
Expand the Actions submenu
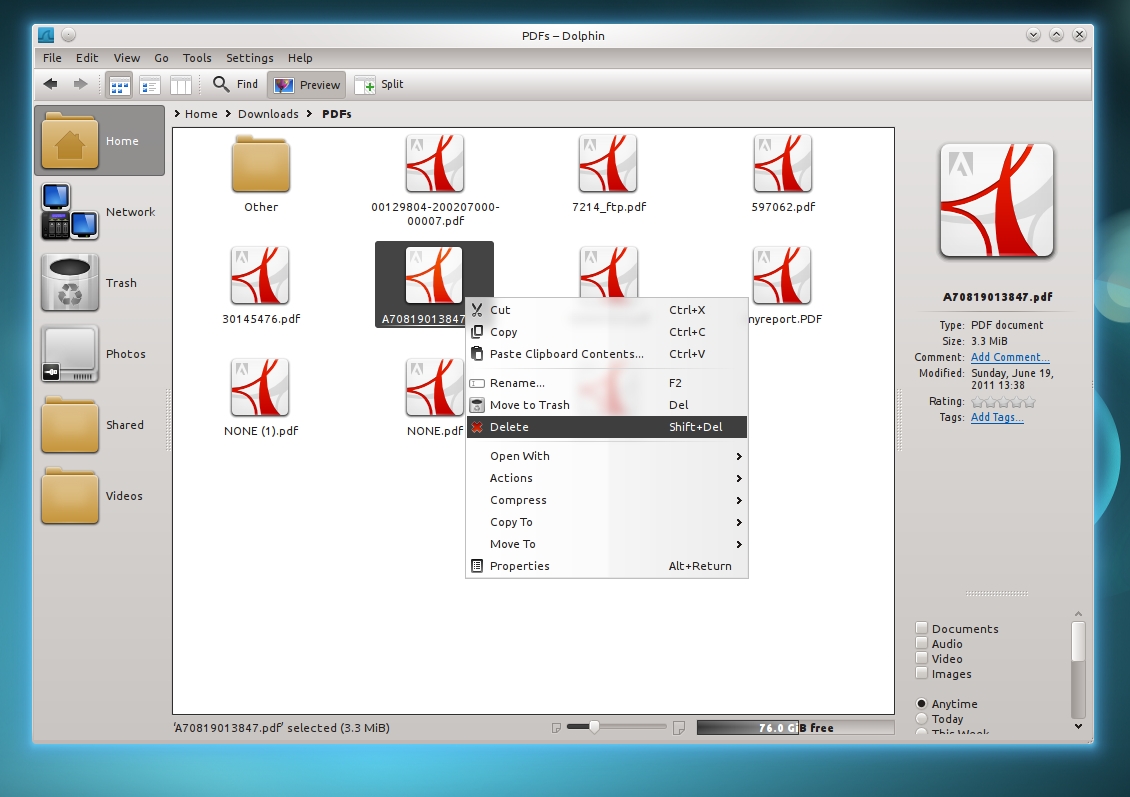pyautogui.click(x=607, y=478)
